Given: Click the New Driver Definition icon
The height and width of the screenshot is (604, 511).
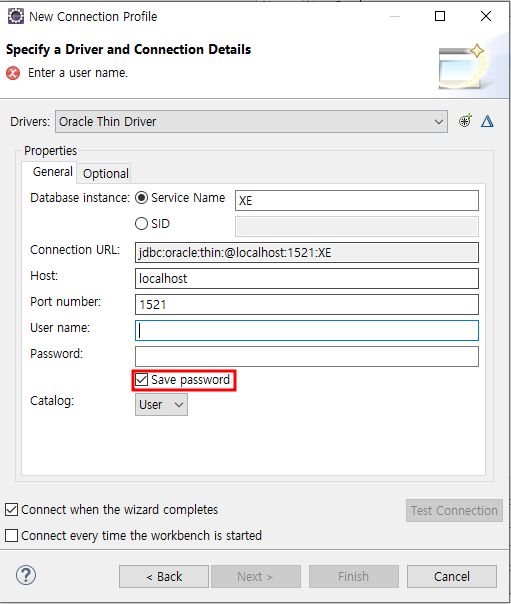Looking at the screenshot, I should [465, 121].
